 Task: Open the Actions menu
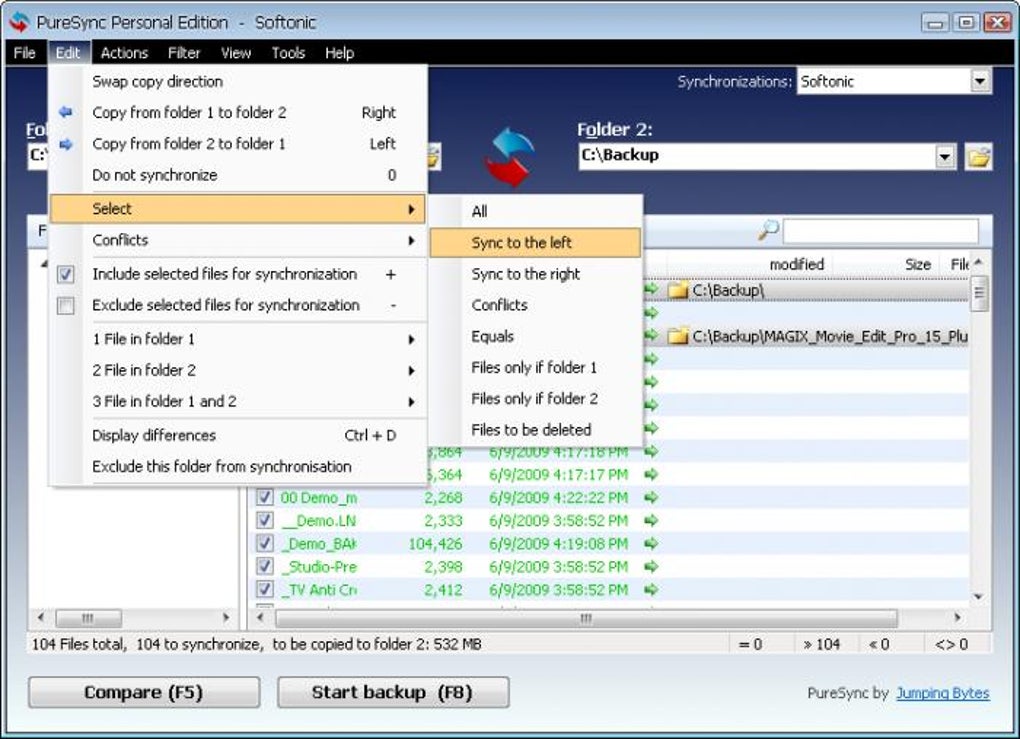(124, 53)
